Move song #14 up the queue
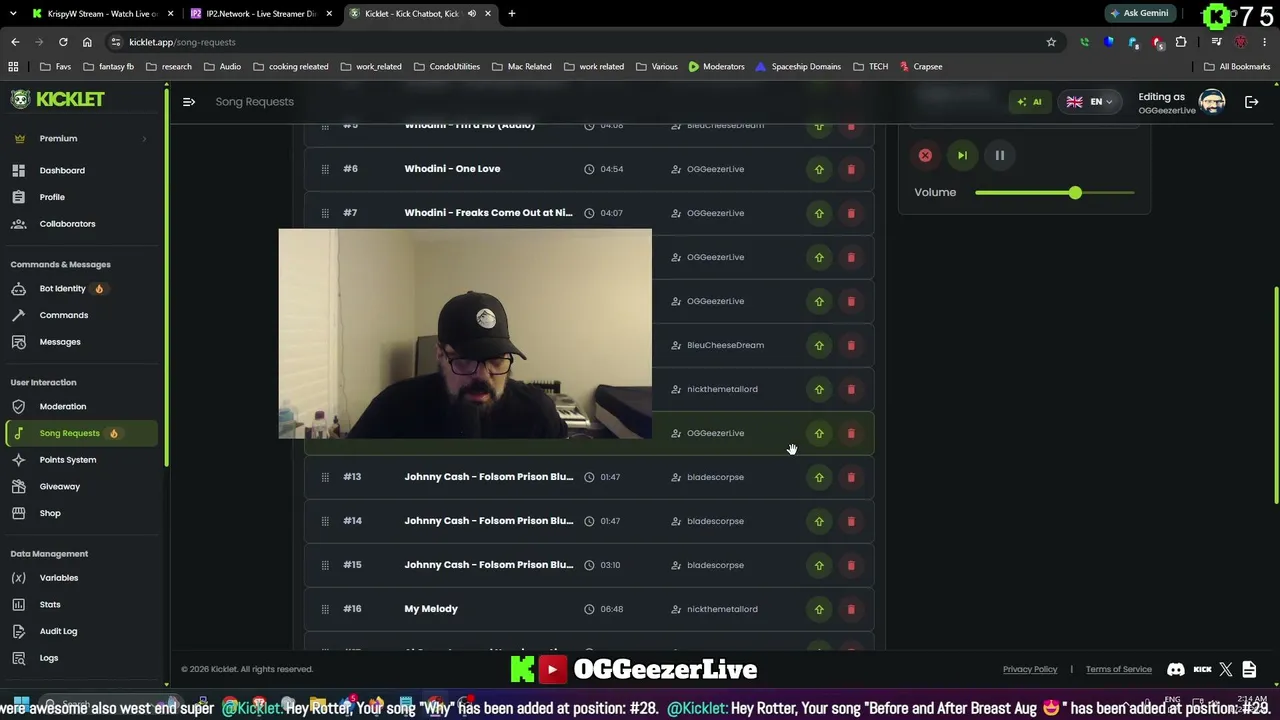 point(819,521)
